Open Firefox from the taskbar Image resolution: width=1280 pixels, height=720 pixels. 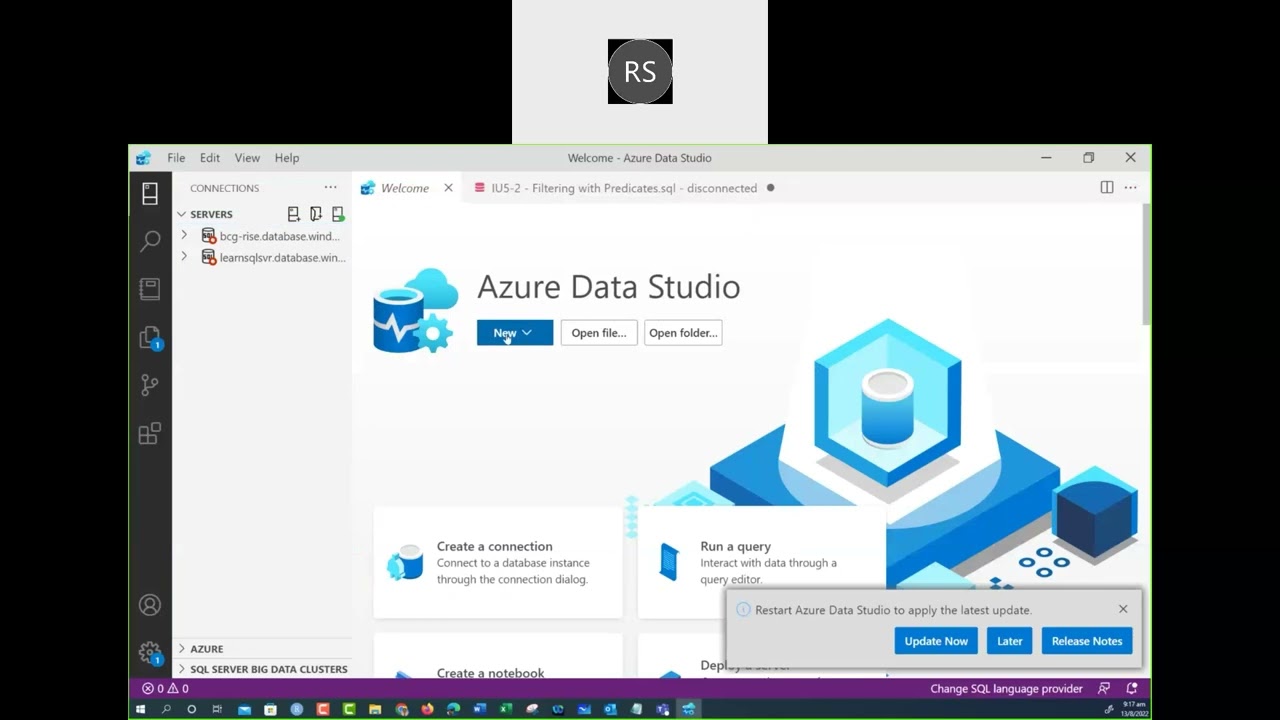[x=428, y=709]
